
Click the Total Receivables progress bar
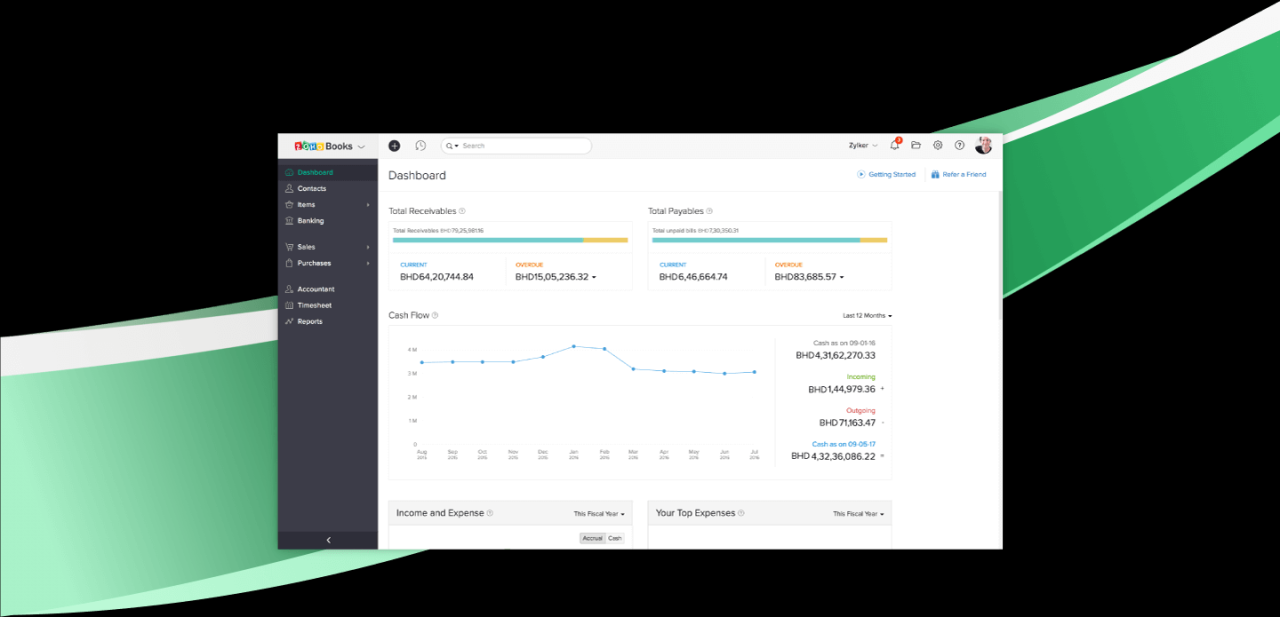(510, 240)
